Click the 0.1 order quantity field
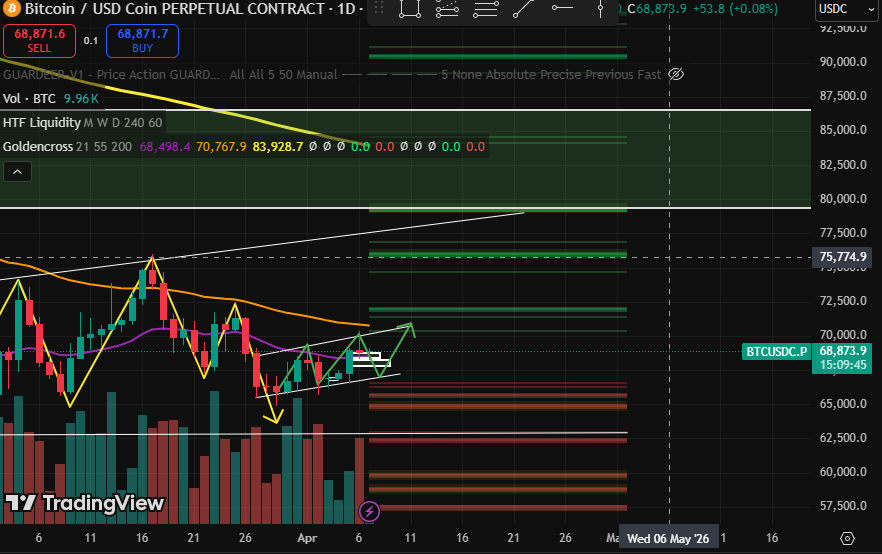Screen dimensions: 882x554 coord(91,40)
